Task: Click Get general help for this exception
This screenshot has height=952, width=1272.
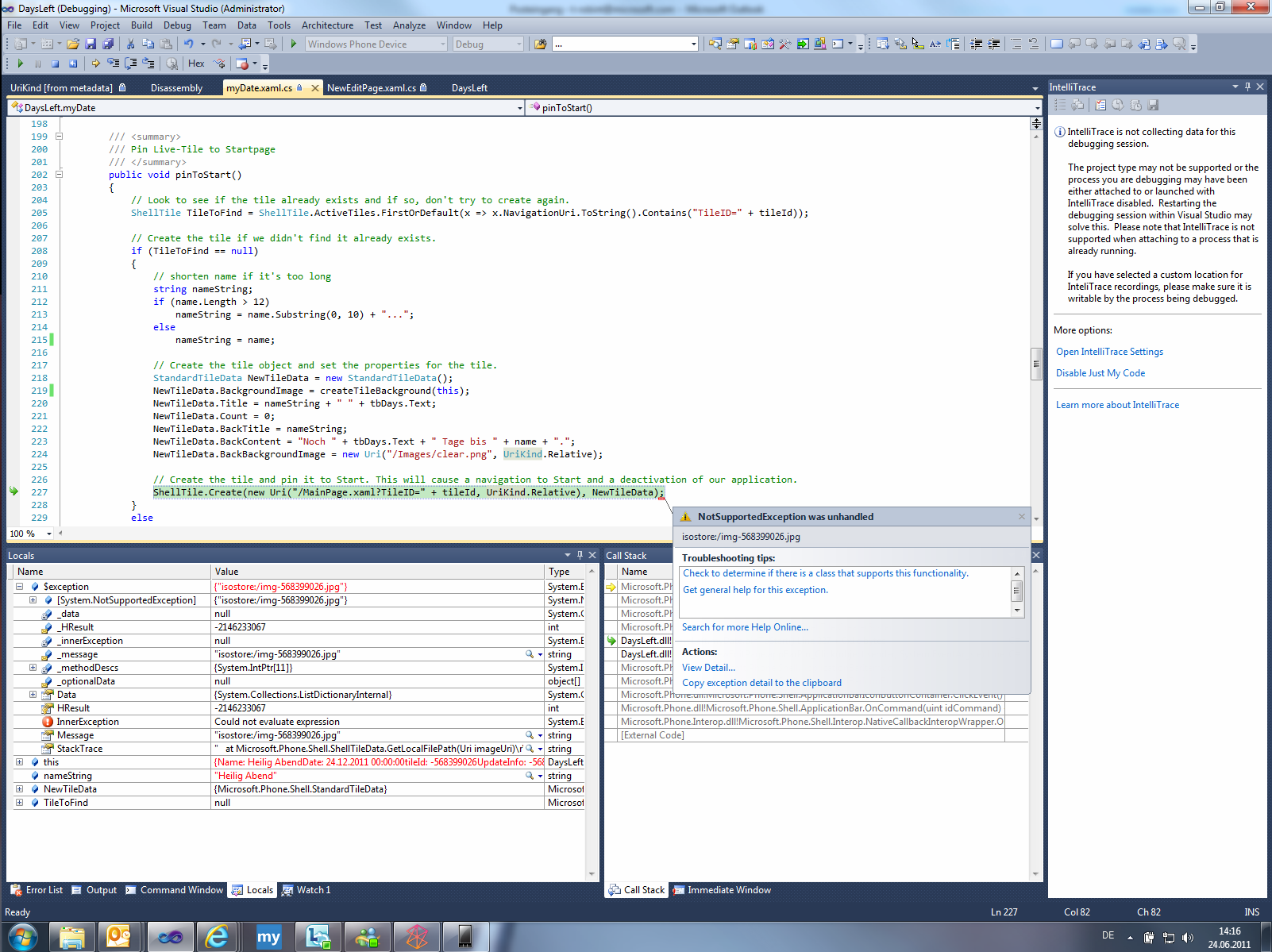Action: 755,590
